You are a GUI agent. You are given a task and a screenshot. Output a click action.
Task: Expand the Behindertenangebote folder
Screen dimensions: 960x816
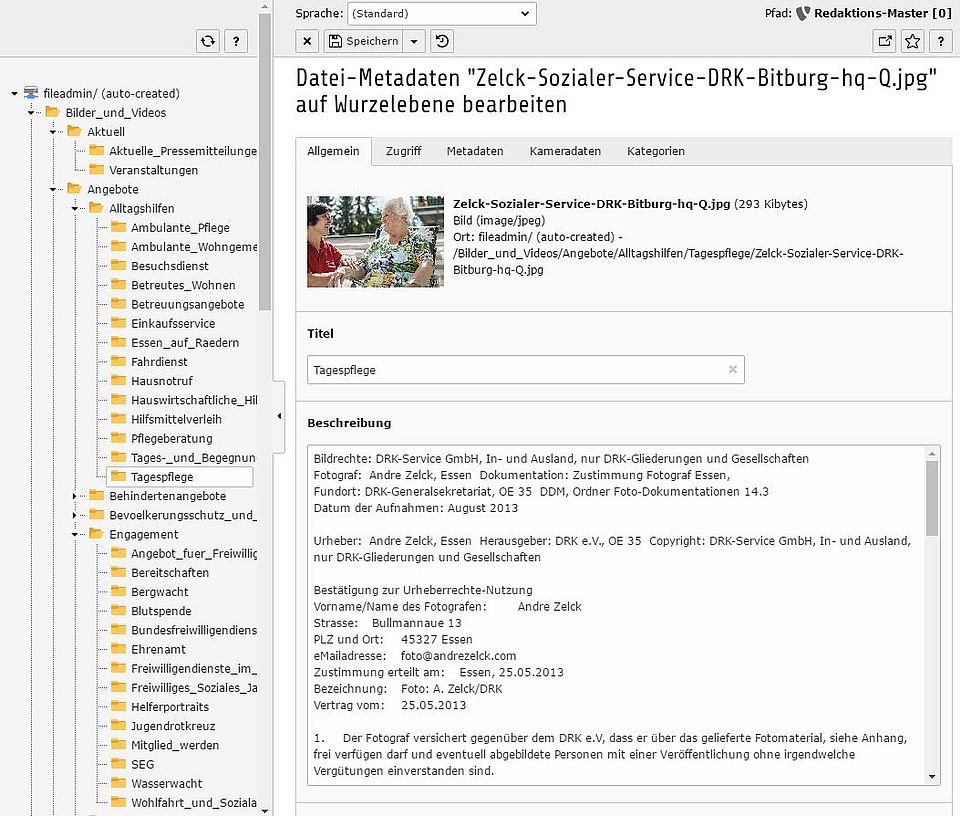coord(75,496)
